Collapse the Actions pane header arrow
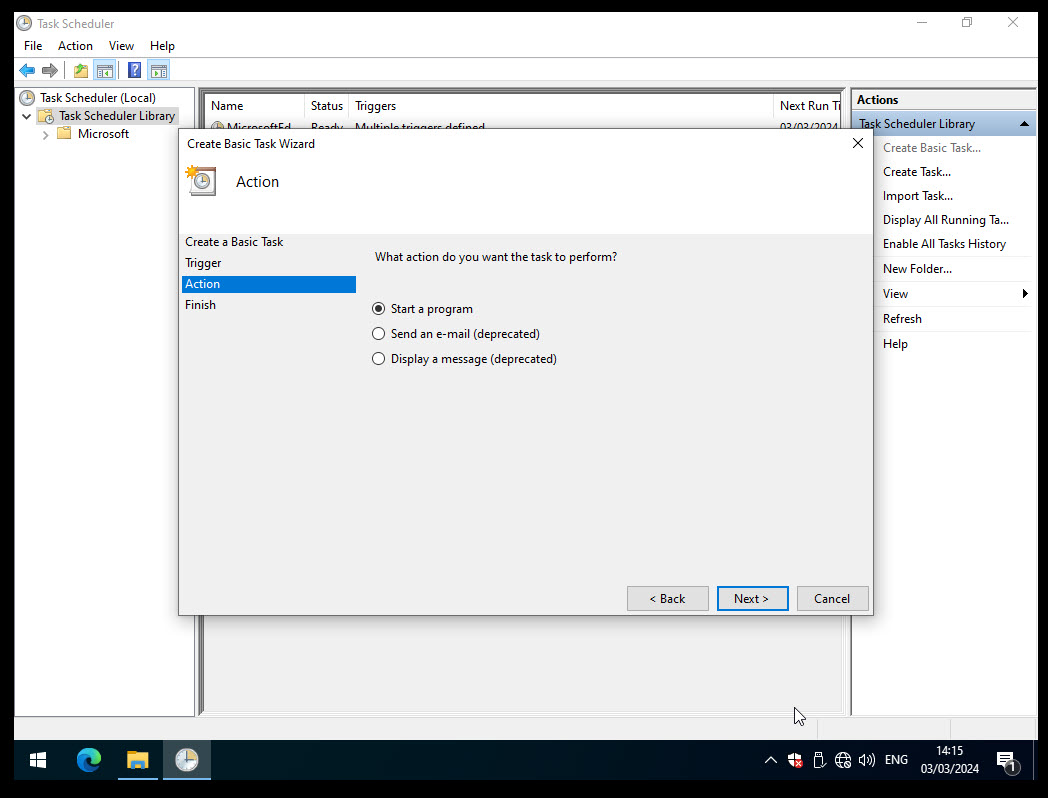This screenshot has width=1048, height=798. (x=1024, y=123)
